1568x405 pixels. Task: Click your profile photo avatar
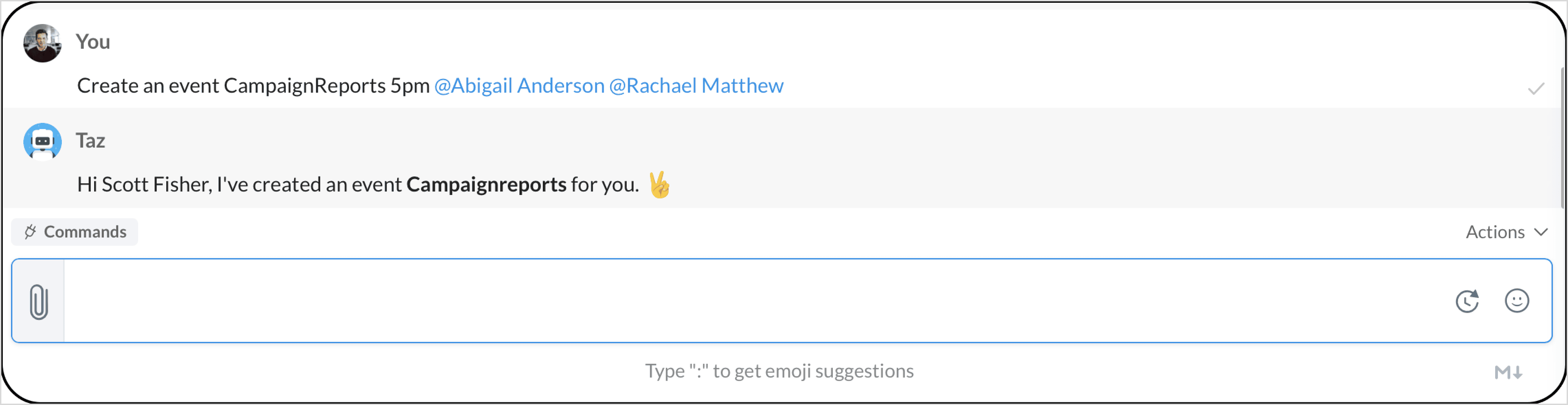tap(42, 43)
